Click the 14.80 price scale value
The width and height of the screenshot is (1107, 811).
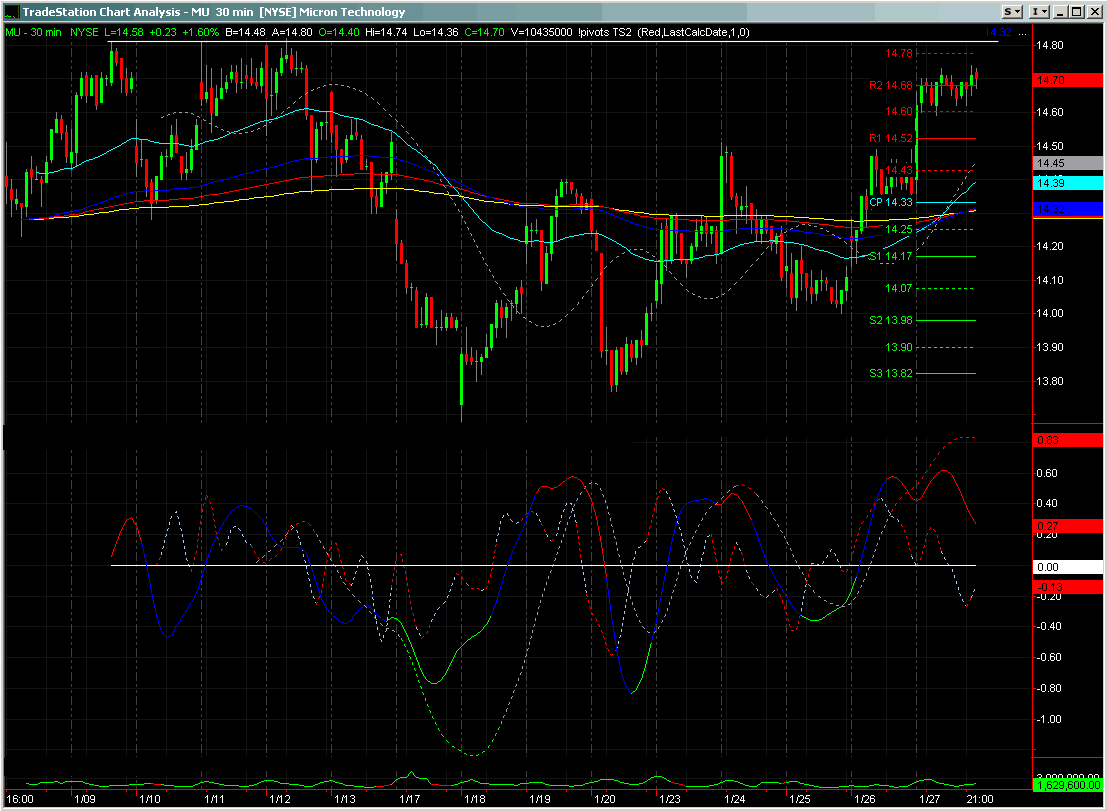[1049, 45]
